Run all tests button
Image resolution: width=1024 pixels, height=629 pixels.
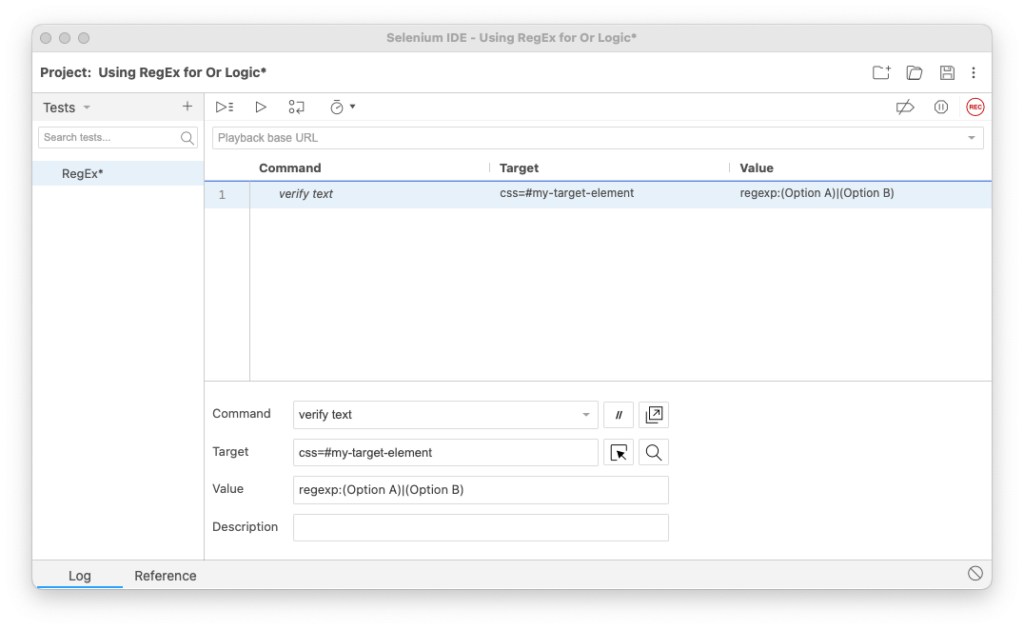point(225,107)
